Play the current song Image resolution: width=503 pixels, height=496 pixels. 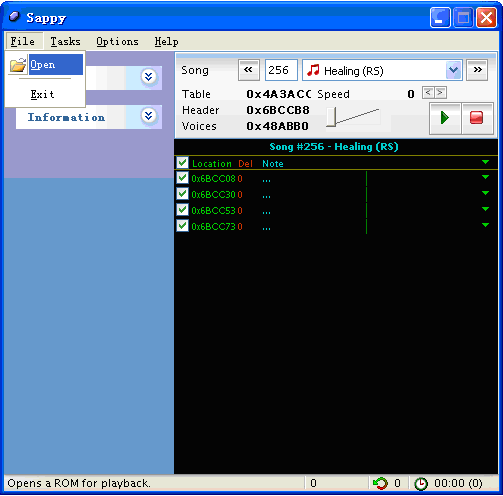(445, 118)
